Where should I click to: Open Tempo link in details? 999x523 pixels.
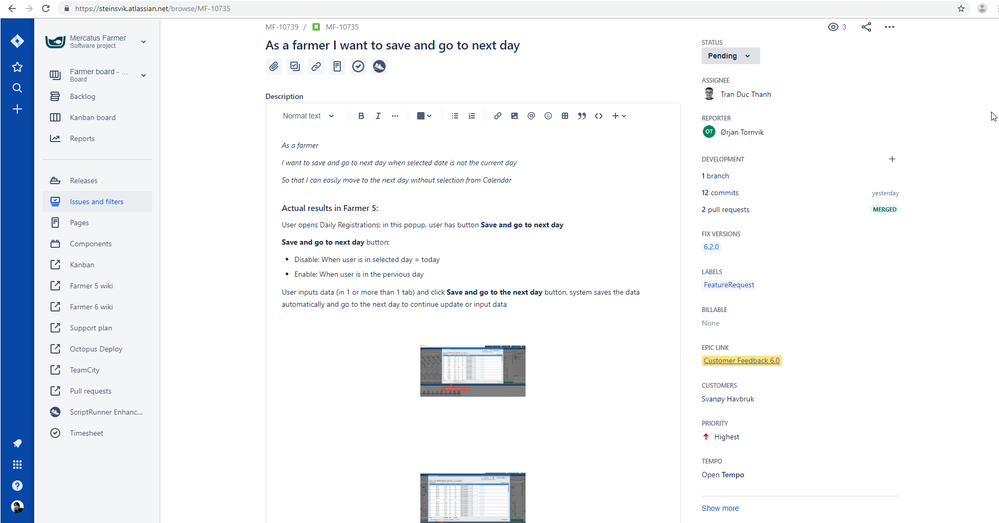tap(722, 475)
